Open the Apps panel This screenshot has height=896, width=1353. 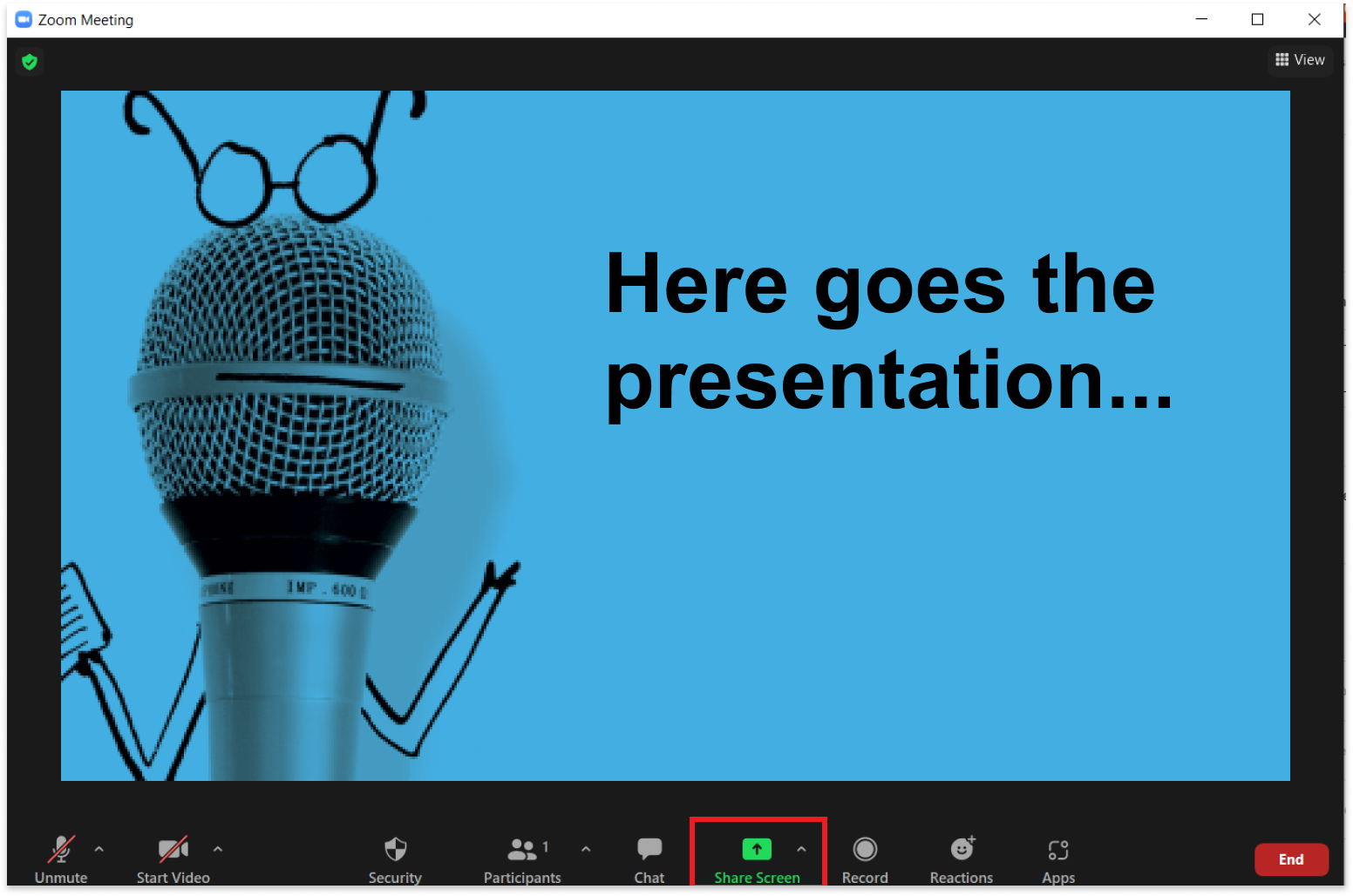pyautogui.click(x=1058, y=859)
